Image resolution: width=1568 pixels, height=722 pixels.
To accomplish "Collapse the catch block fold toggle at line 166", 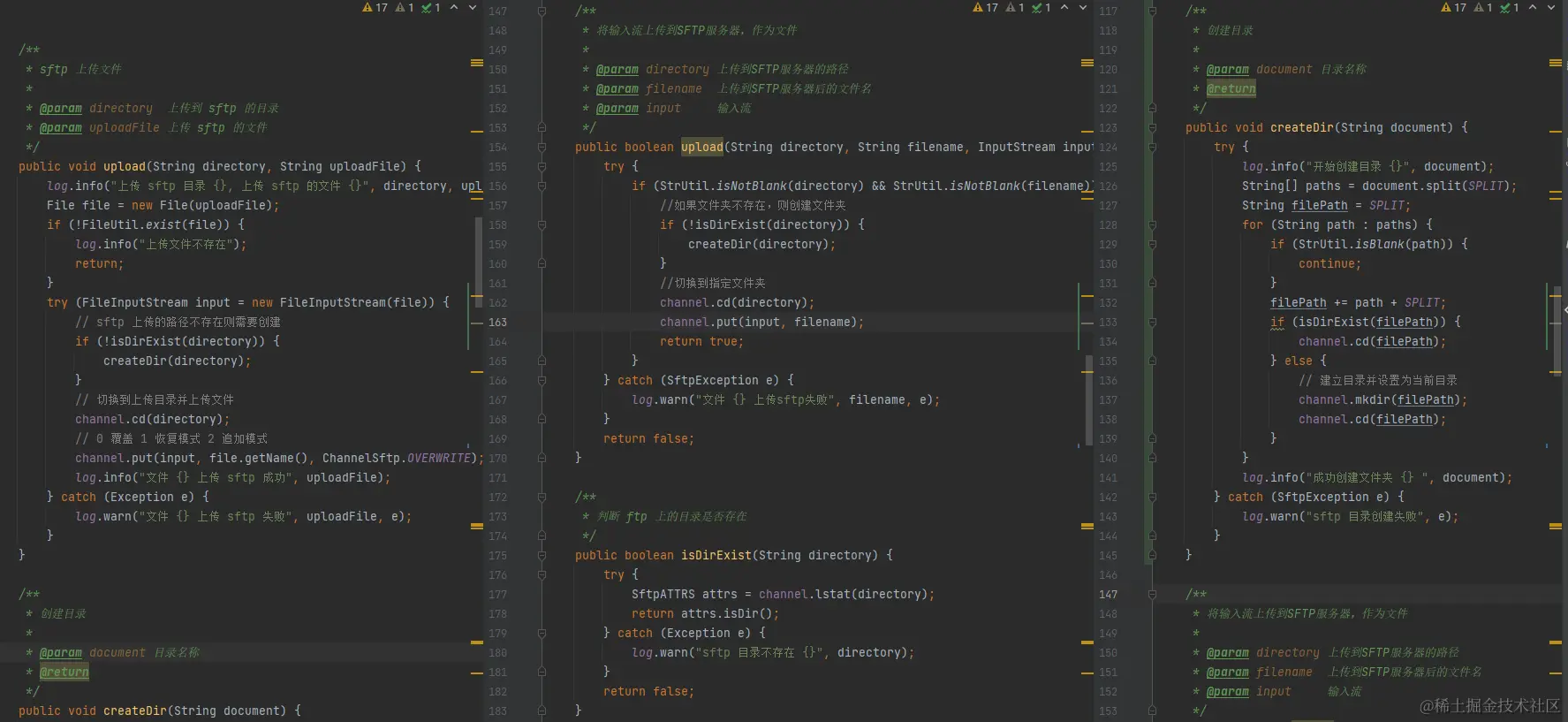I will coord(542,380).
